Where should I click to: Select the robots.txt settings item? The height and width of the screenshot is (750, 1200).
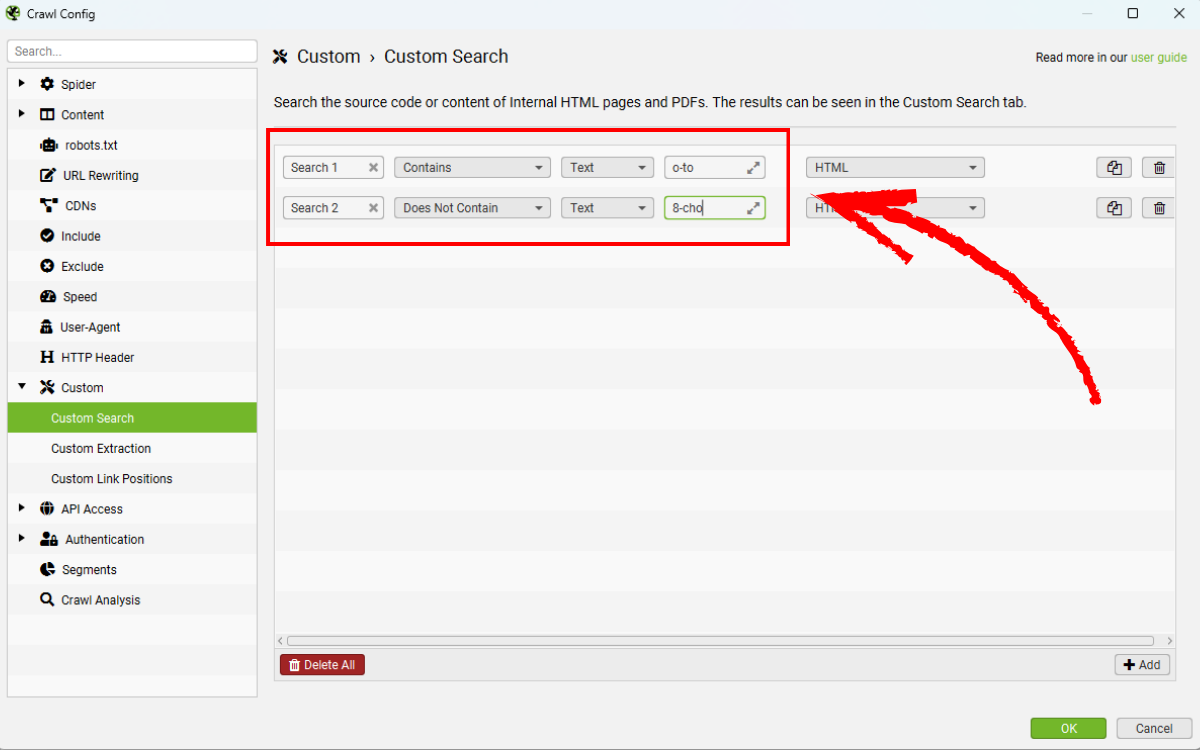[x=91, y=145]
